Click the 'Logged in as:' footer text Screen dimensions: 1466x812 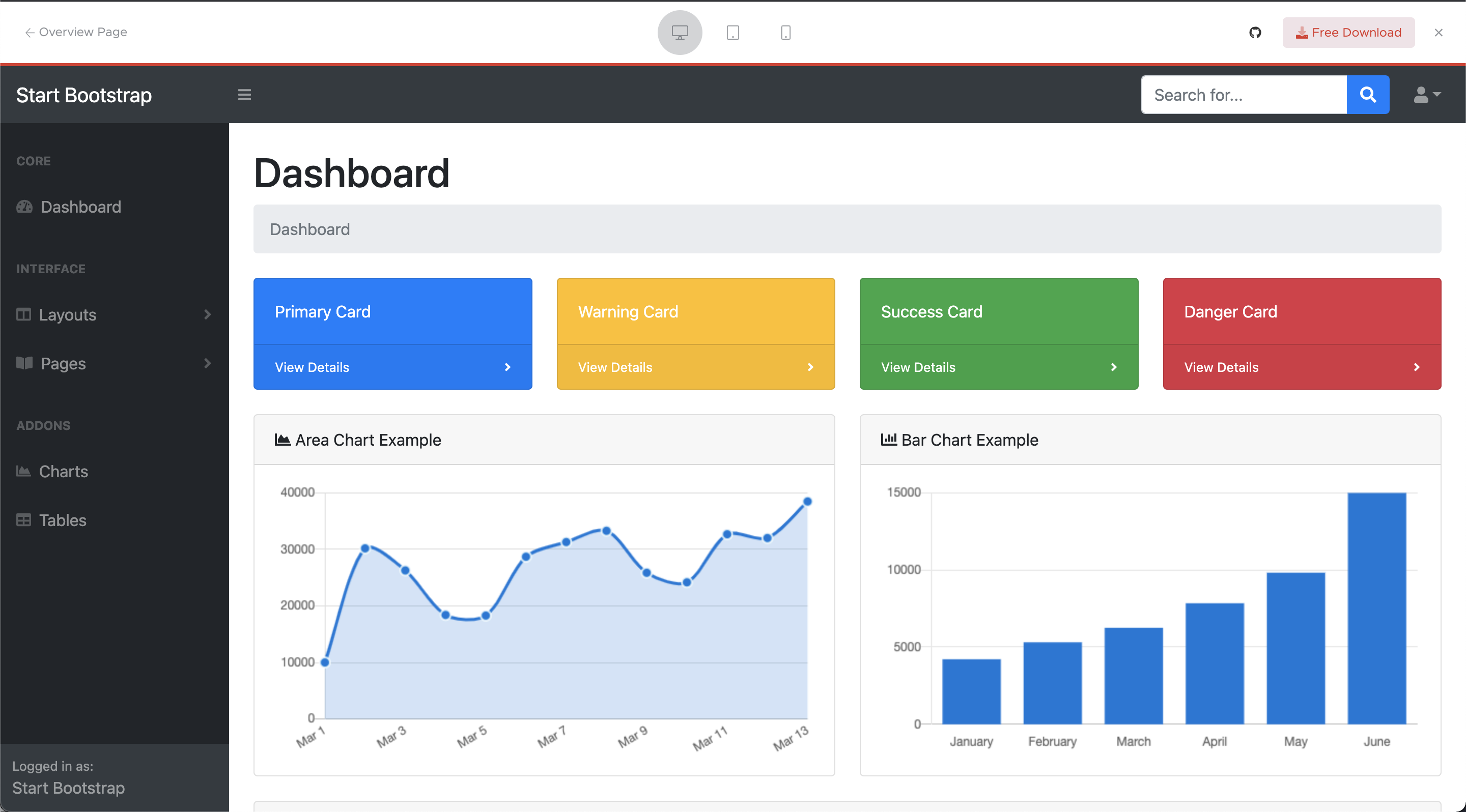(53, 766)
